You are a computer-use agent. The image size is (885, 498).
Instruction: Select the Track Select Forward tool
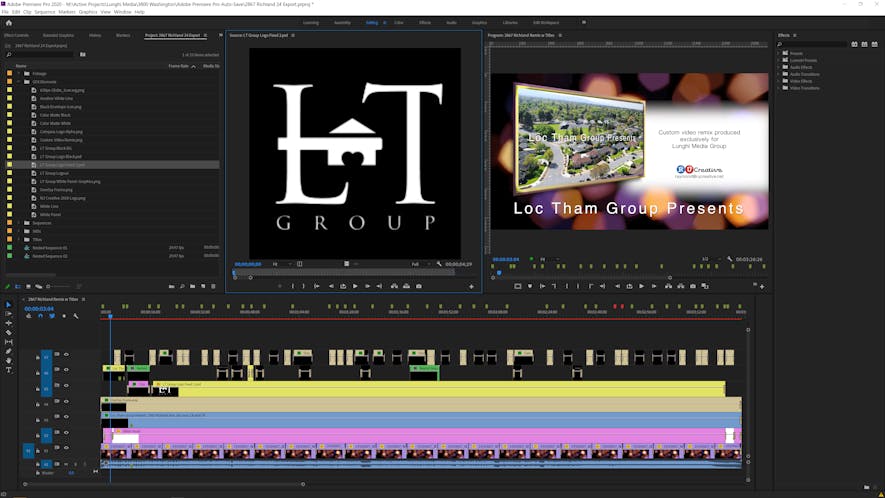point(9,314)
